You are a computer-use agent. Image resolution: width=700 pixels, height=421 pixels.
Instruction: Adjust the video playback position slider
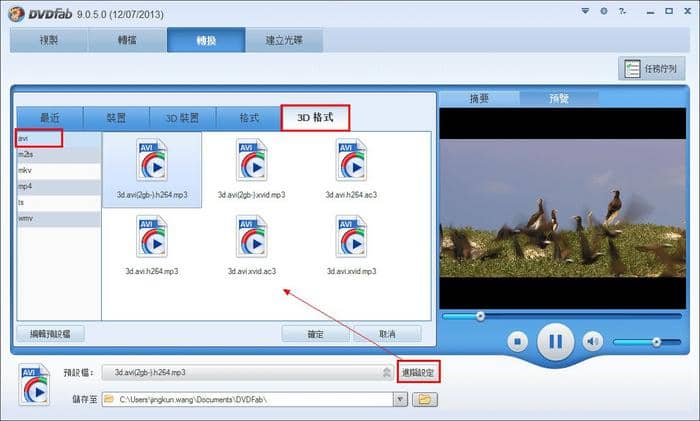coord(562,316)
